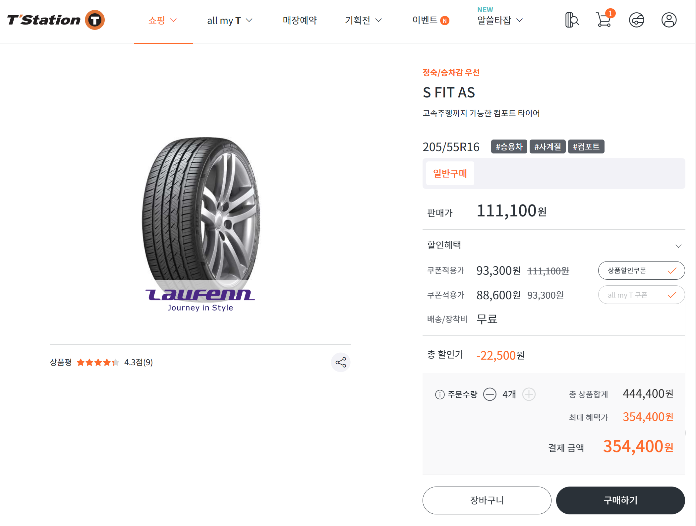
Task: Click the 88,600원 coupon price
Action: point(498,295)
